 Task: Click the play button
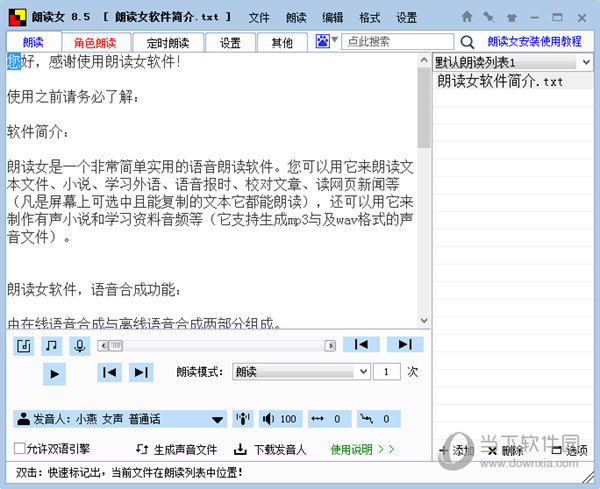[55, 372]
